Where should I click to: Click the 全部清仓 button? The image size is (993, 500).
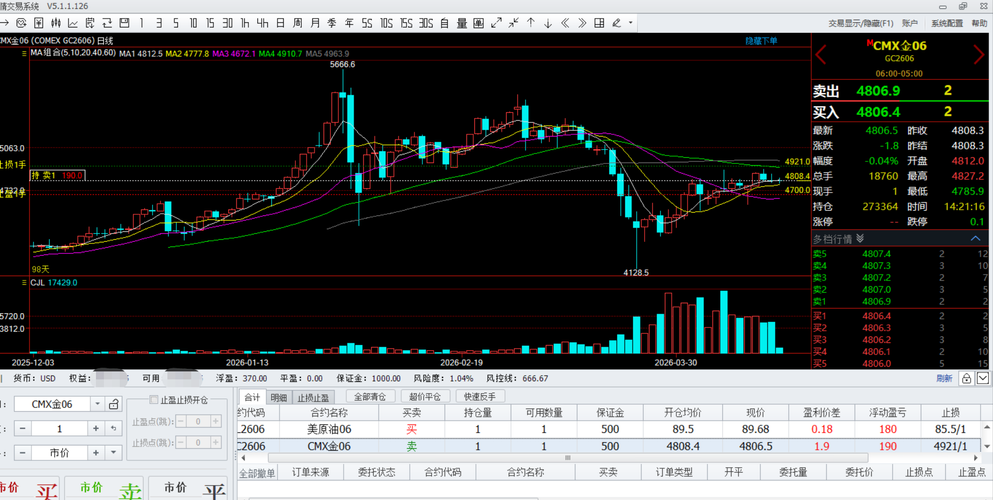click(370, 396)
